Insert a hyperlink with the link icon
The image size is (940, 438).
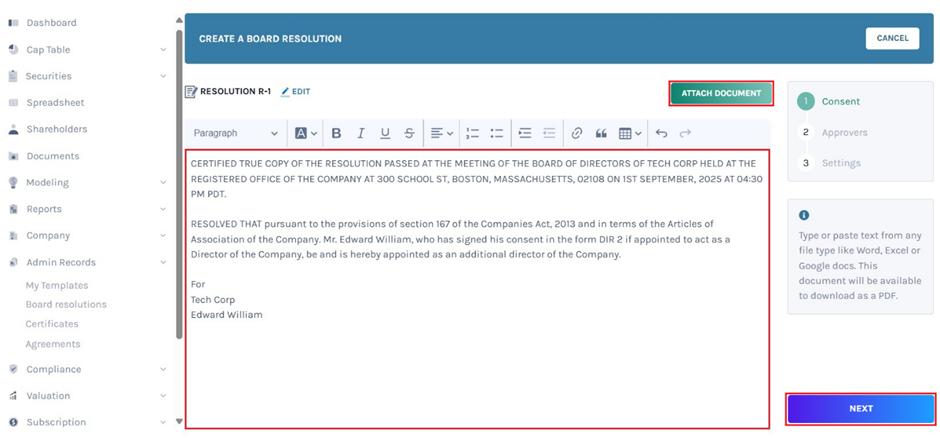(577, 133)
